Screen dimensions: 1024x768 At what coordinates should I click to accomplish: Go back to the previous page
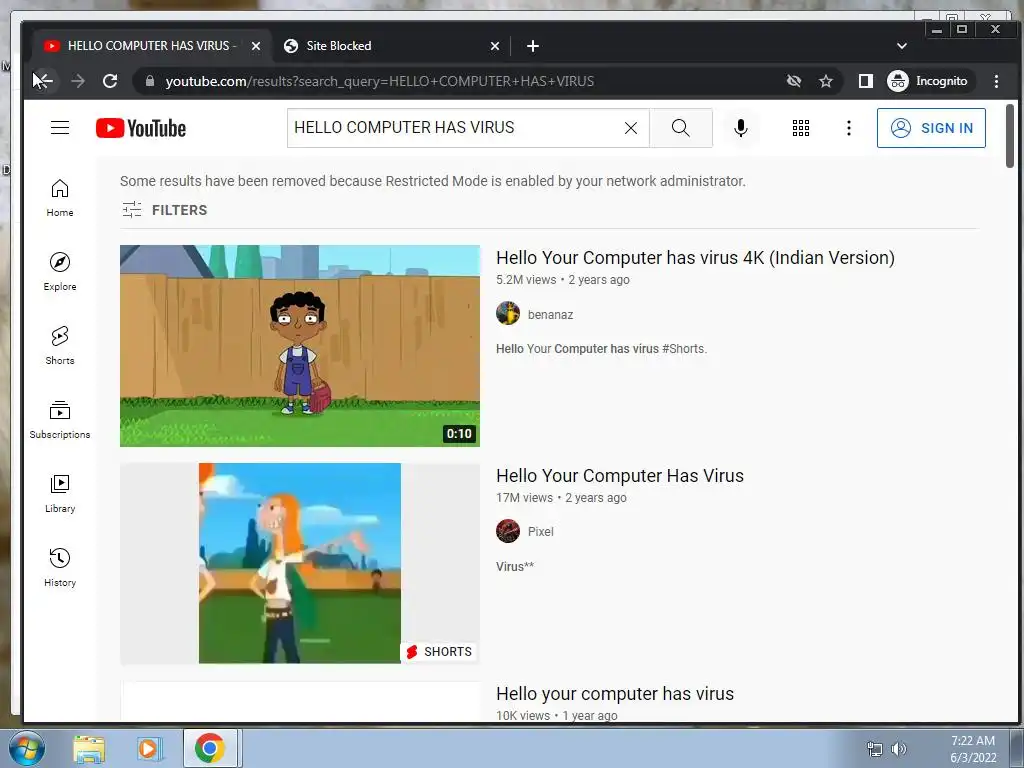pos(44,81)
